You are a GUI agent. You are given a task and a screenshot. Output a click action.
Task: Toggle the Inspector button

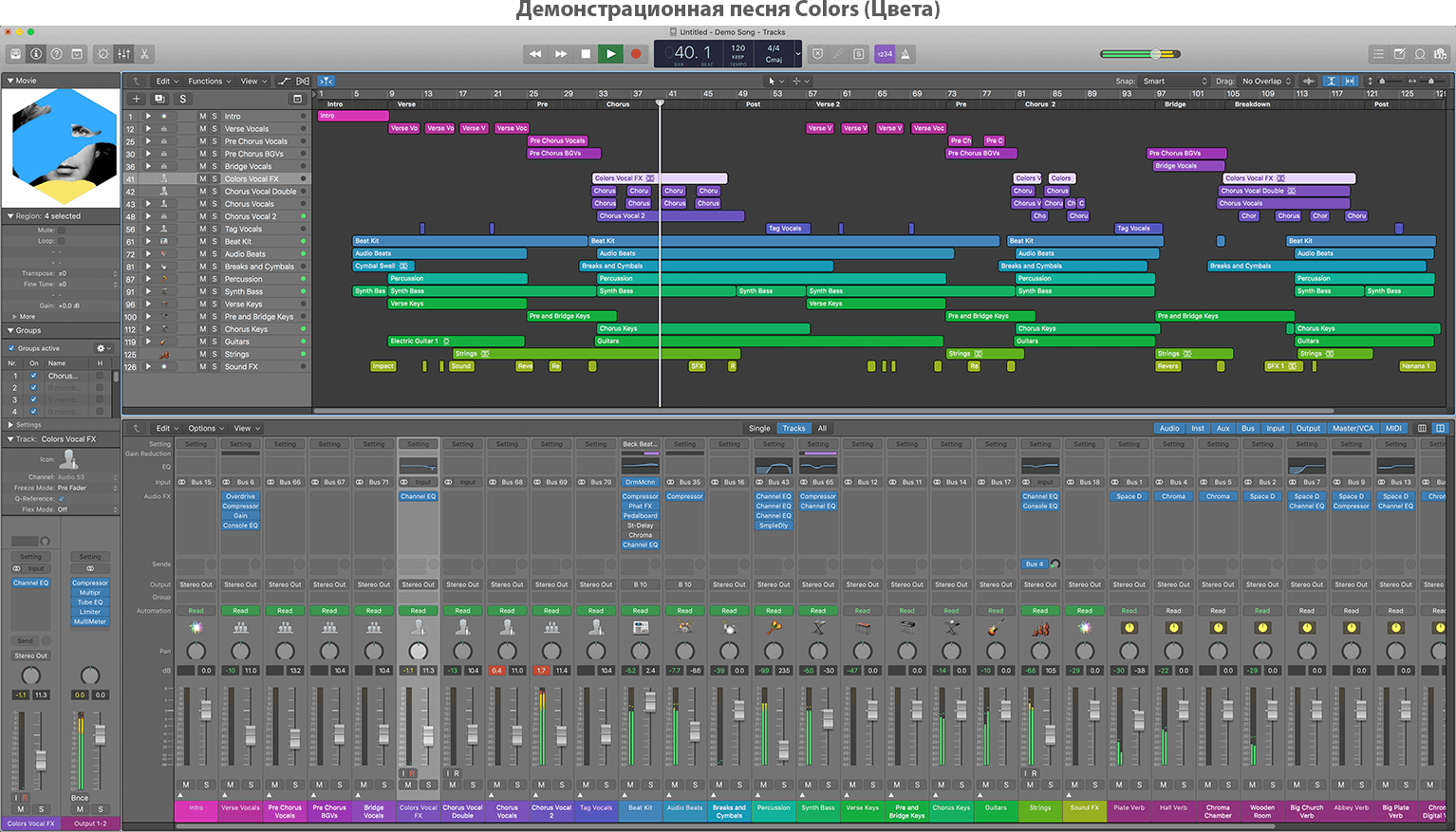coord(36,54)
